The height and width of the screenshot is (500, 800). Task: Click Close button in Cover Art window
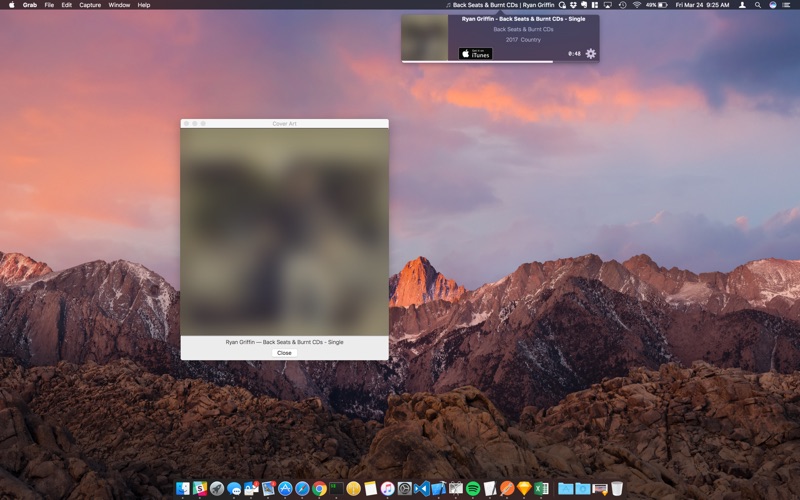tap(284, 353)
